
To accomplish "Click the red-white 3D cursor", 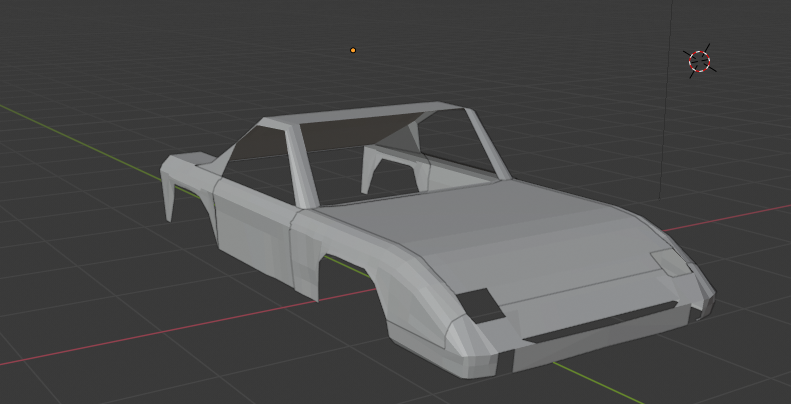I will click(699, 61).
